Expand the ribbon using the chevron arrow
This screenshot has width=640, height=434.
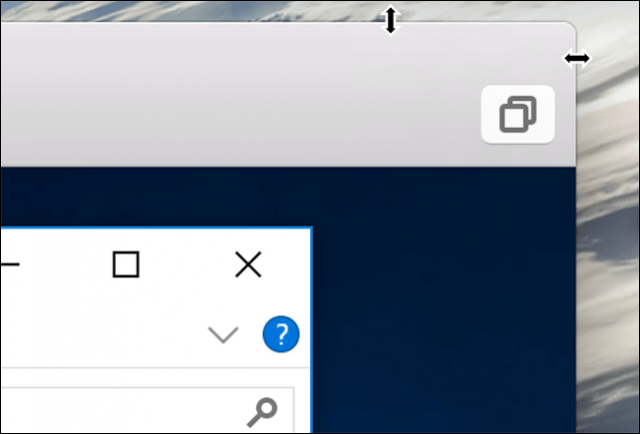[x=223, y=335]
